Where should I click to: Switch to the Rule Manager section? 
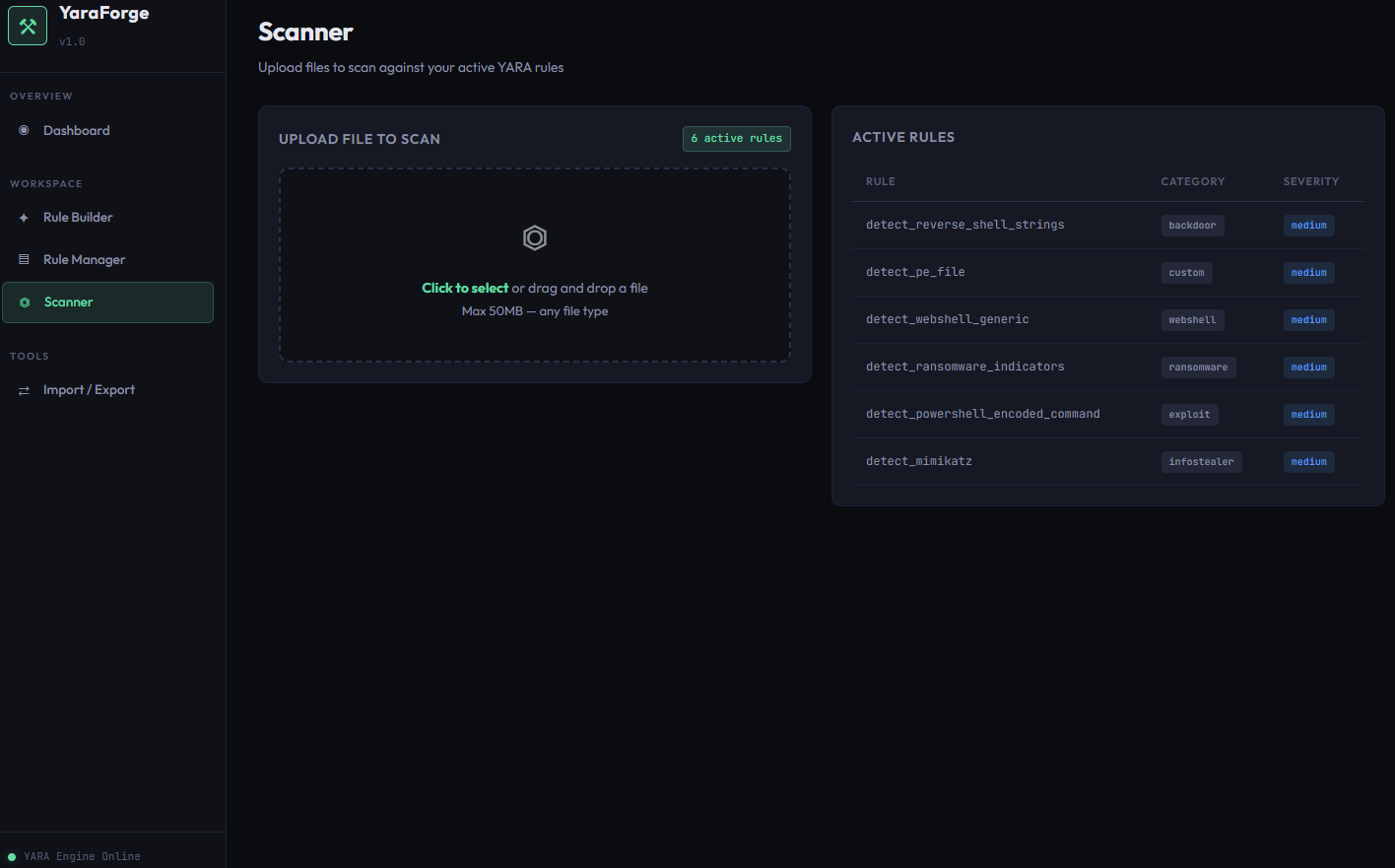(x=83, y=259)
